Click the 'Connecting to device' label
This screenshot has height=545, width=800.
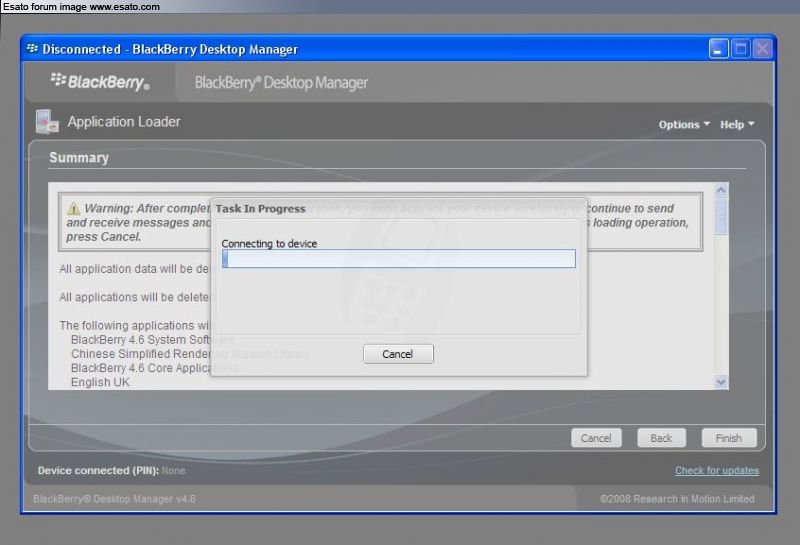click(x=269, y=243)
